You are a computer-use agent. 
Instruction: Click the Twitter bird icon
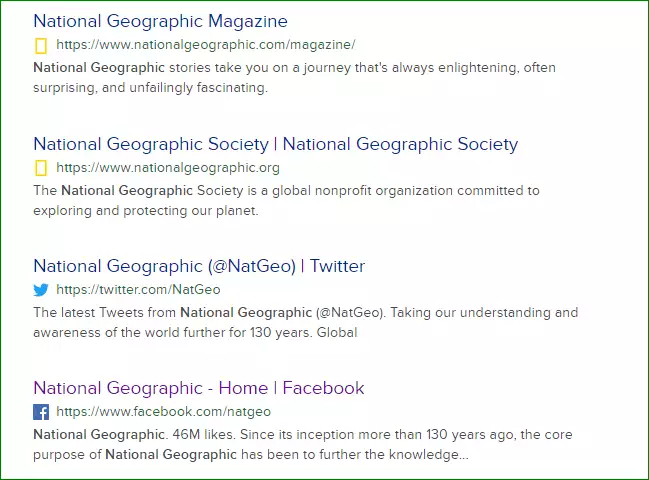point(41,290)
